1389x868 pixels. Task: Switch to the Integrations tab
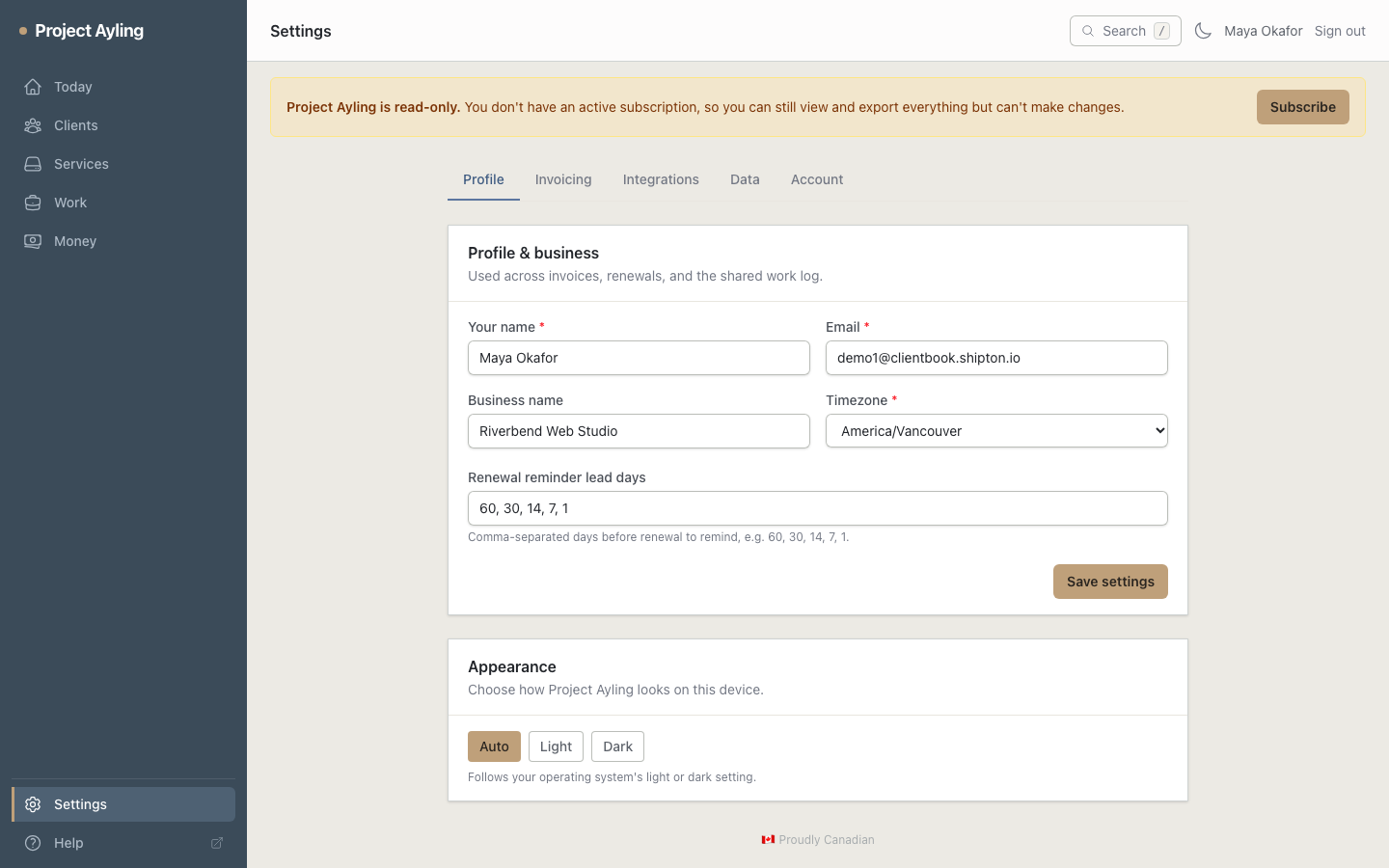[x=661, y=179]
